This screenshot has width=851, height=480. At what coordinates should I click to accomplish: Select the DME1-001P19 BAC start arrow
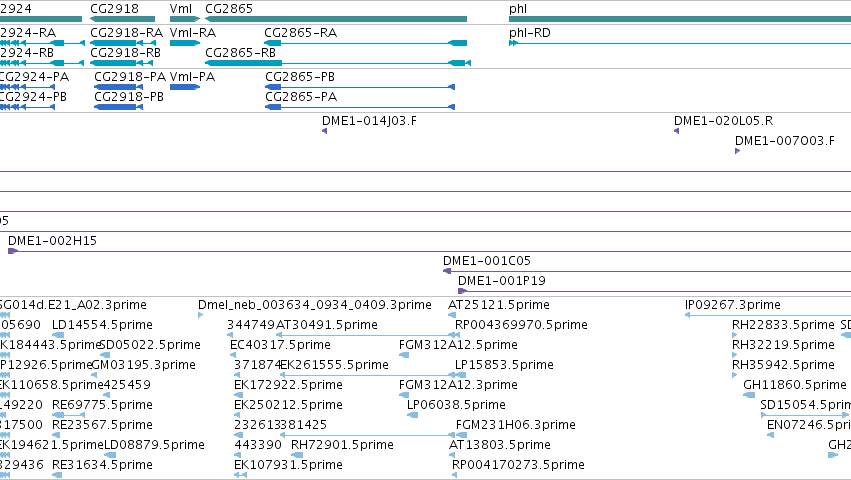pos(462,291)
